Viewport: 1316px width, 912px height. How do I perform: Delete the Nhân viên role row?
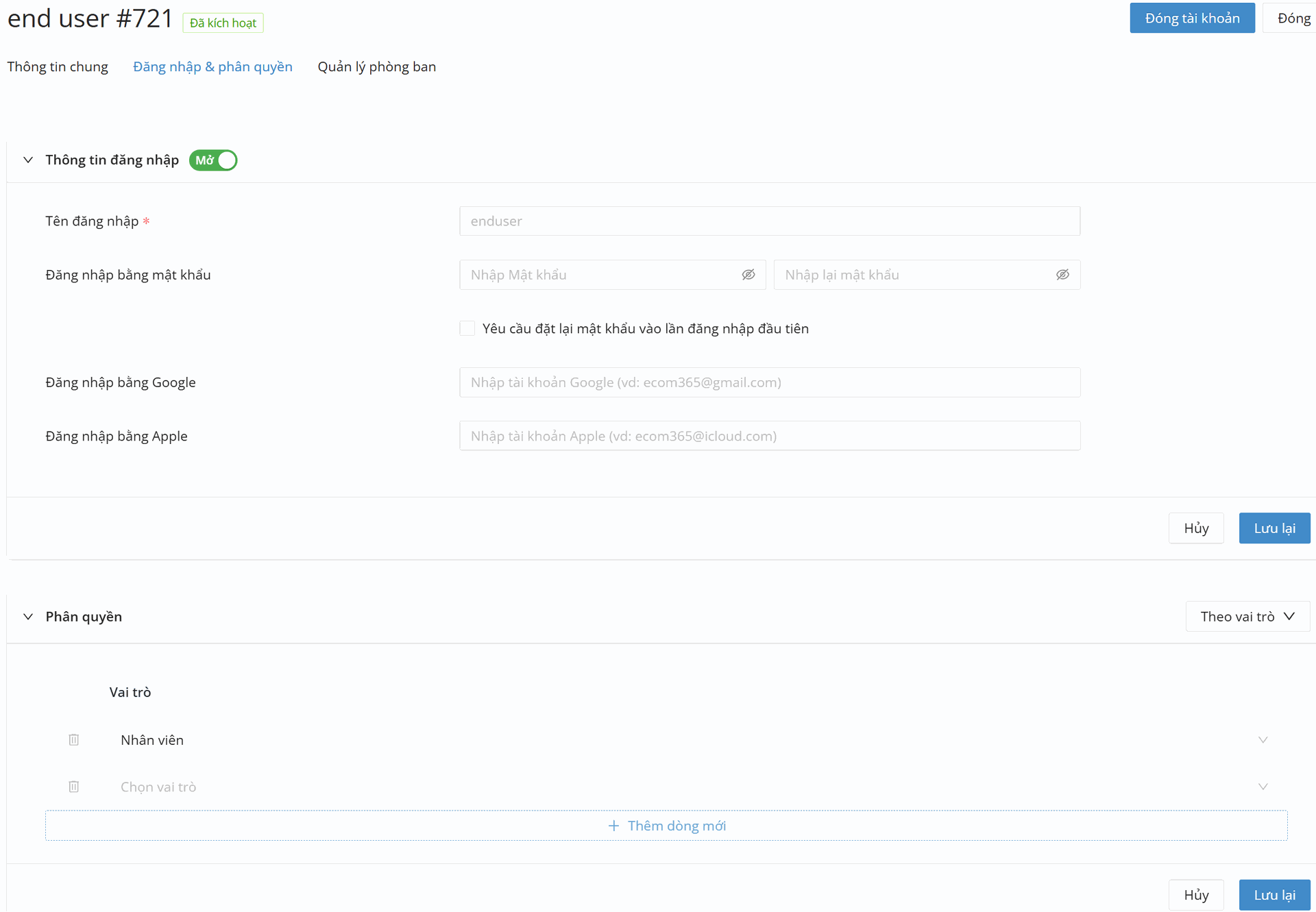point(74,740)
